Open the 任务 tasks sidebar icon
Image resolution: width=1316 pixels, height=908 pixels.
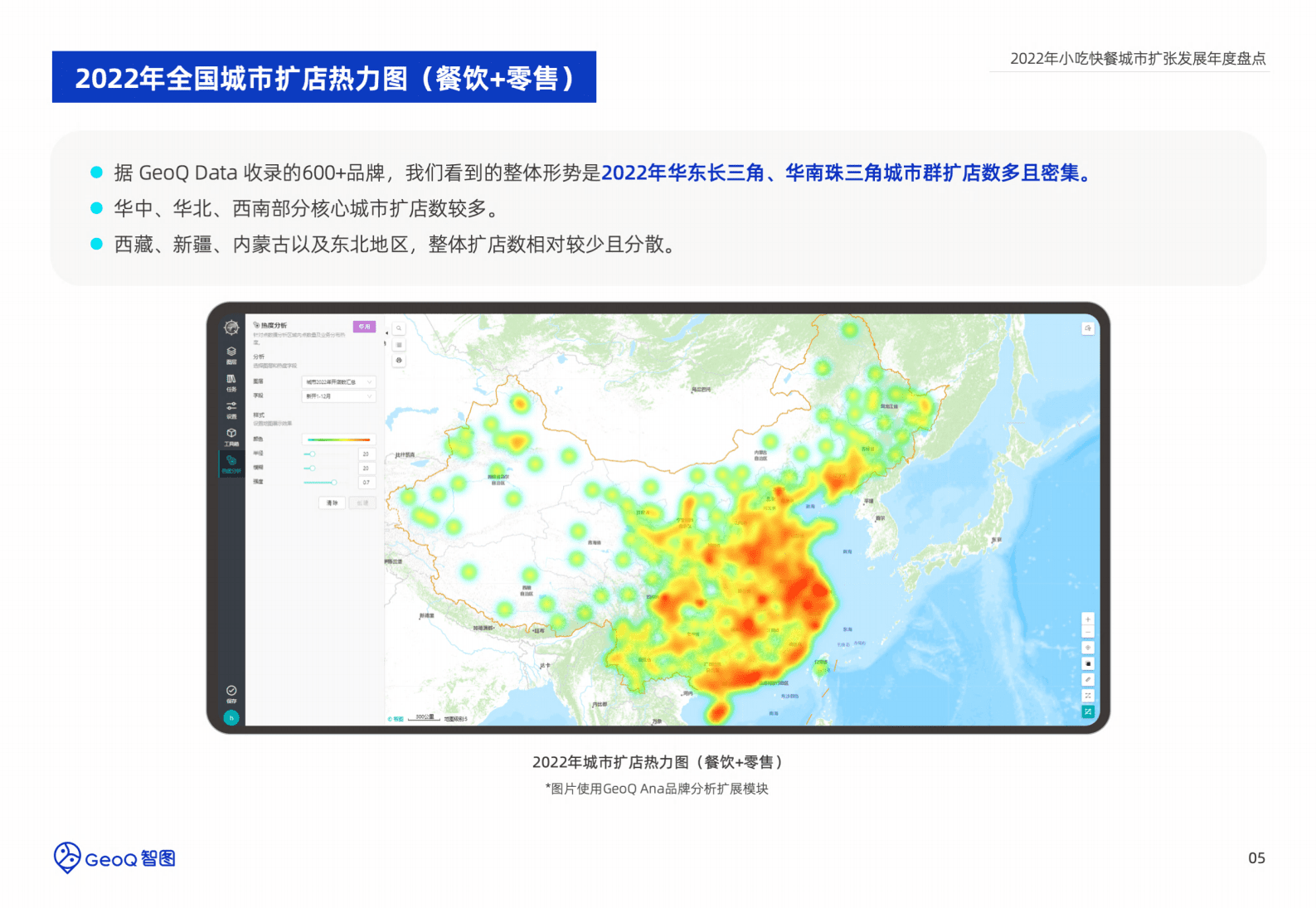click(x=231, y=382)
